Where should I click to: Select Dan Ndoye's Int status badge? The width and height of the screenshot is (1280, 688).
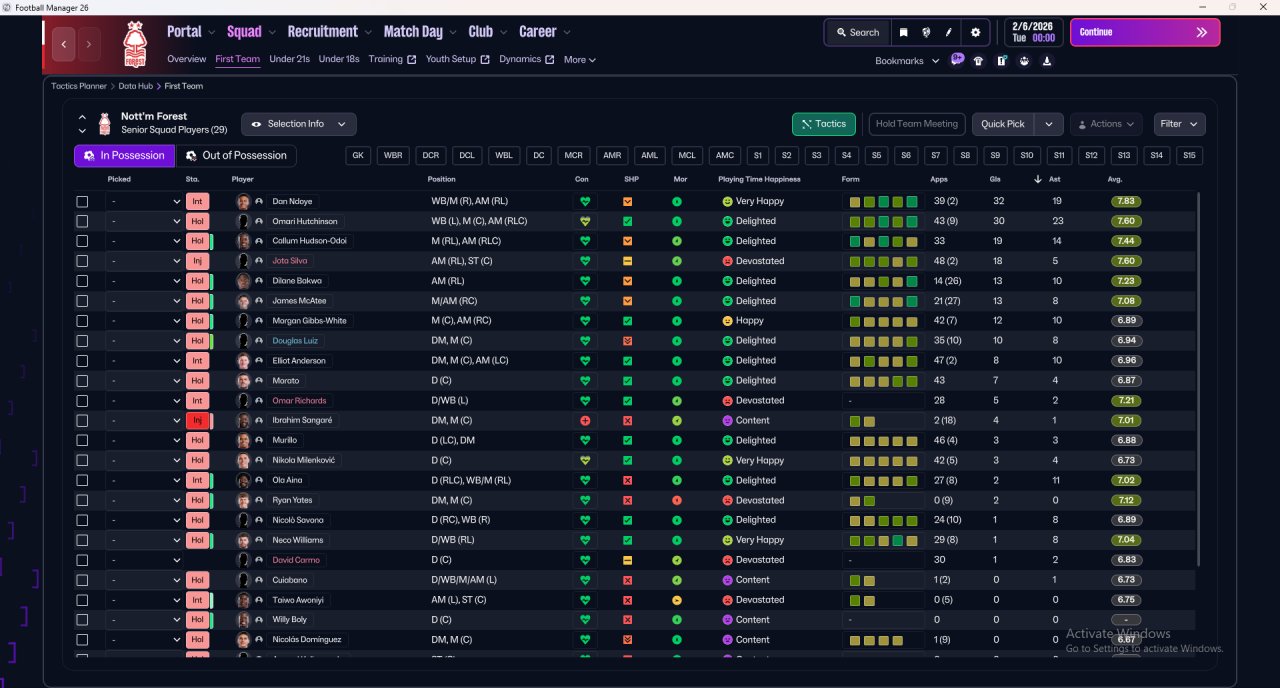pyautogui.click(x=197, y=201)
